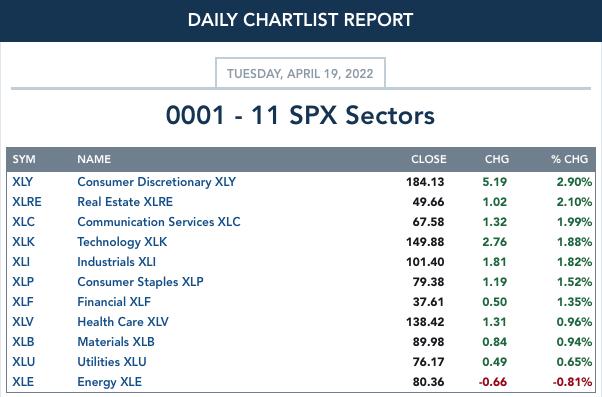The width and height of the screenshot is (602, 397).
Task: Open Consumer Discretionary XLY chart link
Action: pyautogui.click(x=157, y=182)
